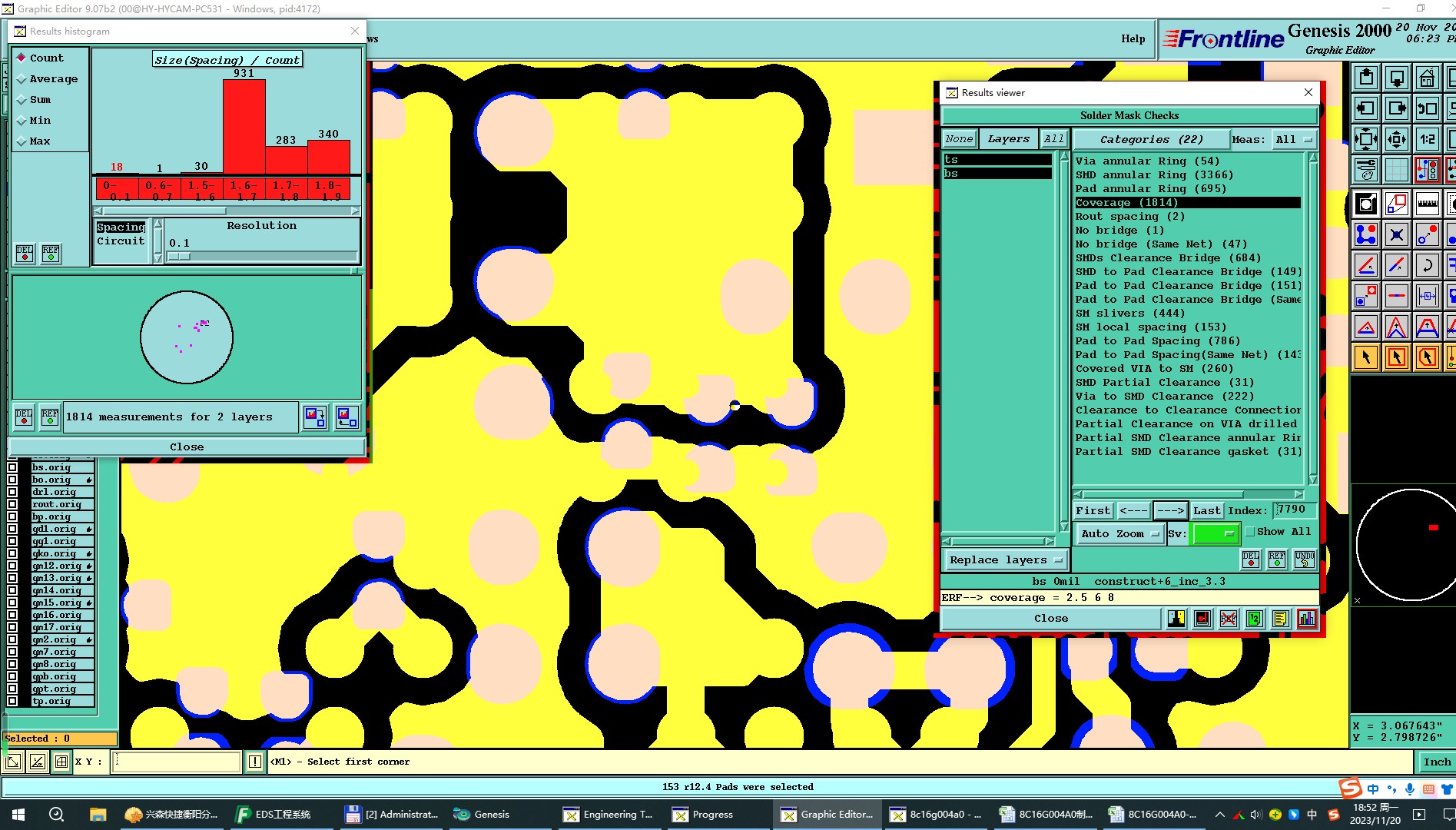Open Windows Start menu
This screenshot has width=1456, height=830.
(18, 815)
